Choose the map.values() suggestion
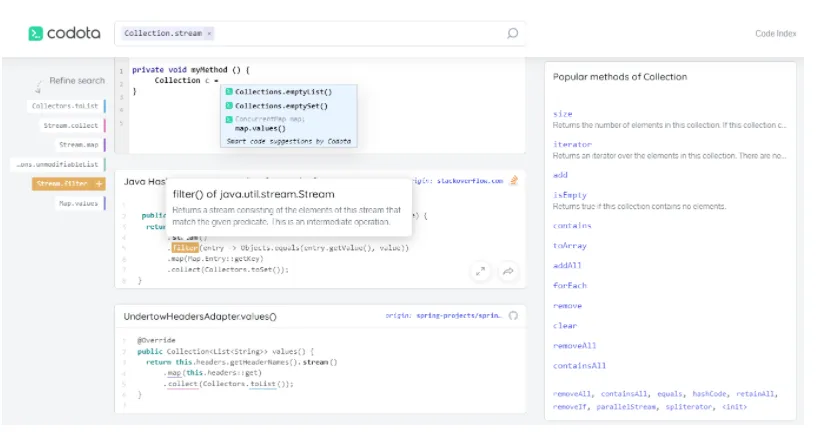816x437 pixels. tap(260, 128)
